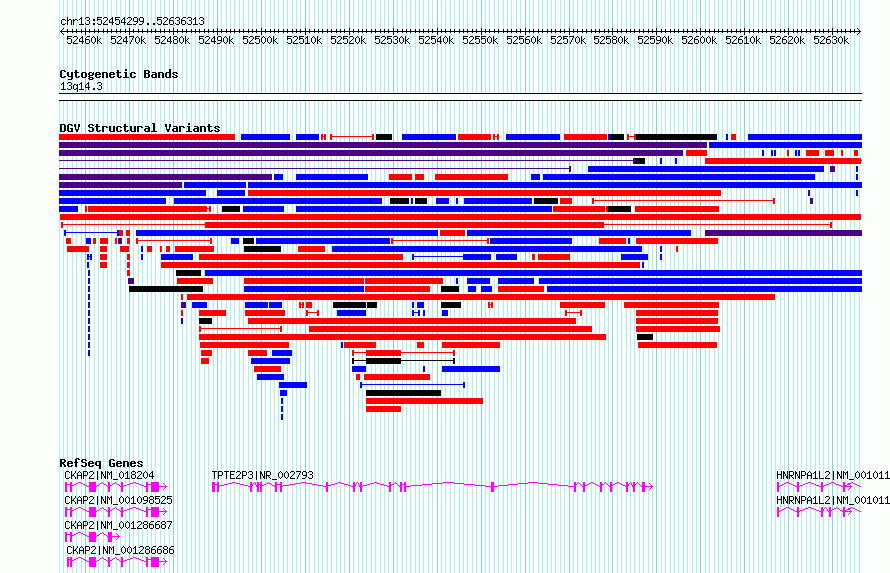Select the 52530k ruler tick label
Image resolution: width=890 pixels, height=573 pixels.
pos(392,41)
